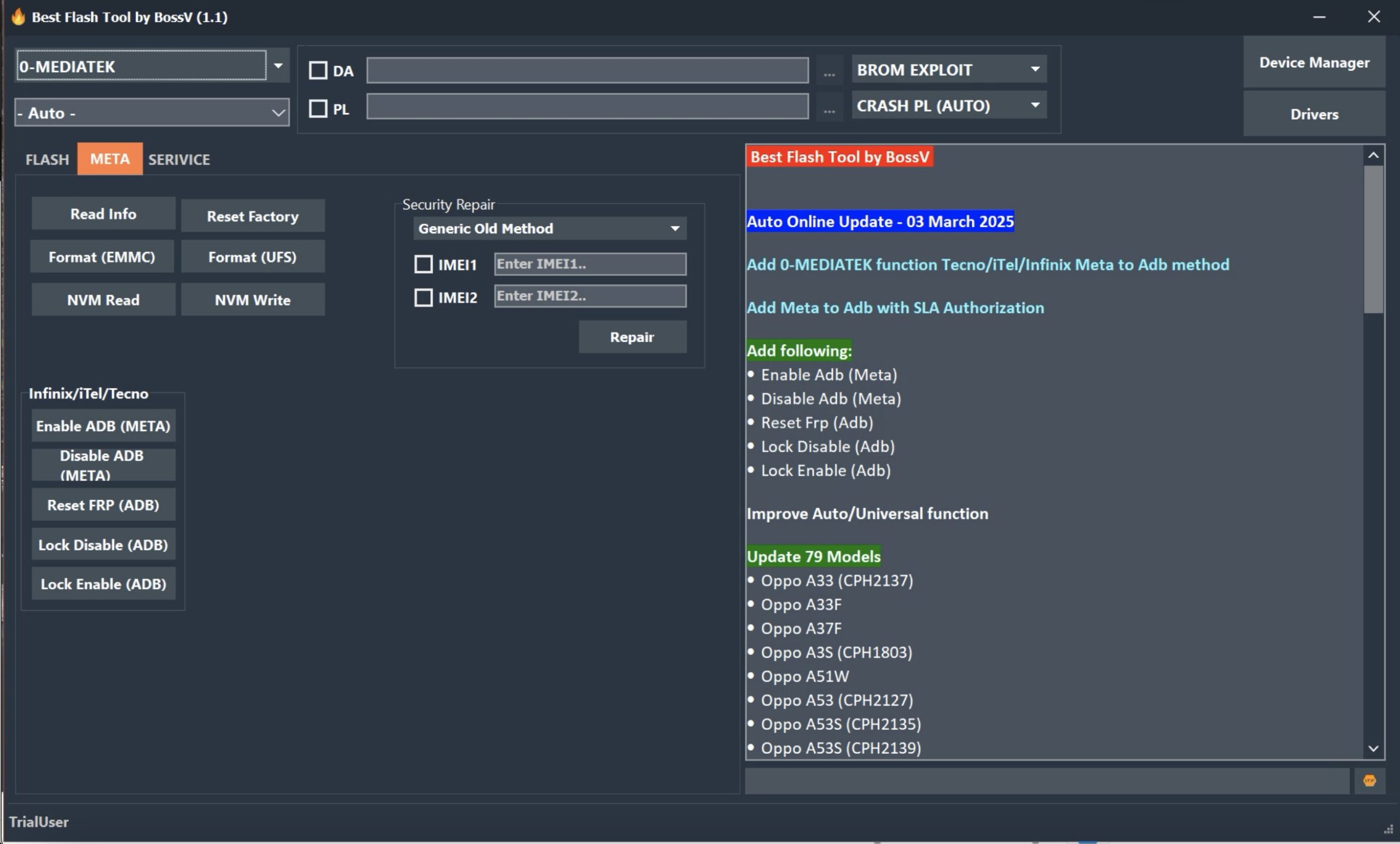Close the Best Flash Tool window

point(1373,17)
